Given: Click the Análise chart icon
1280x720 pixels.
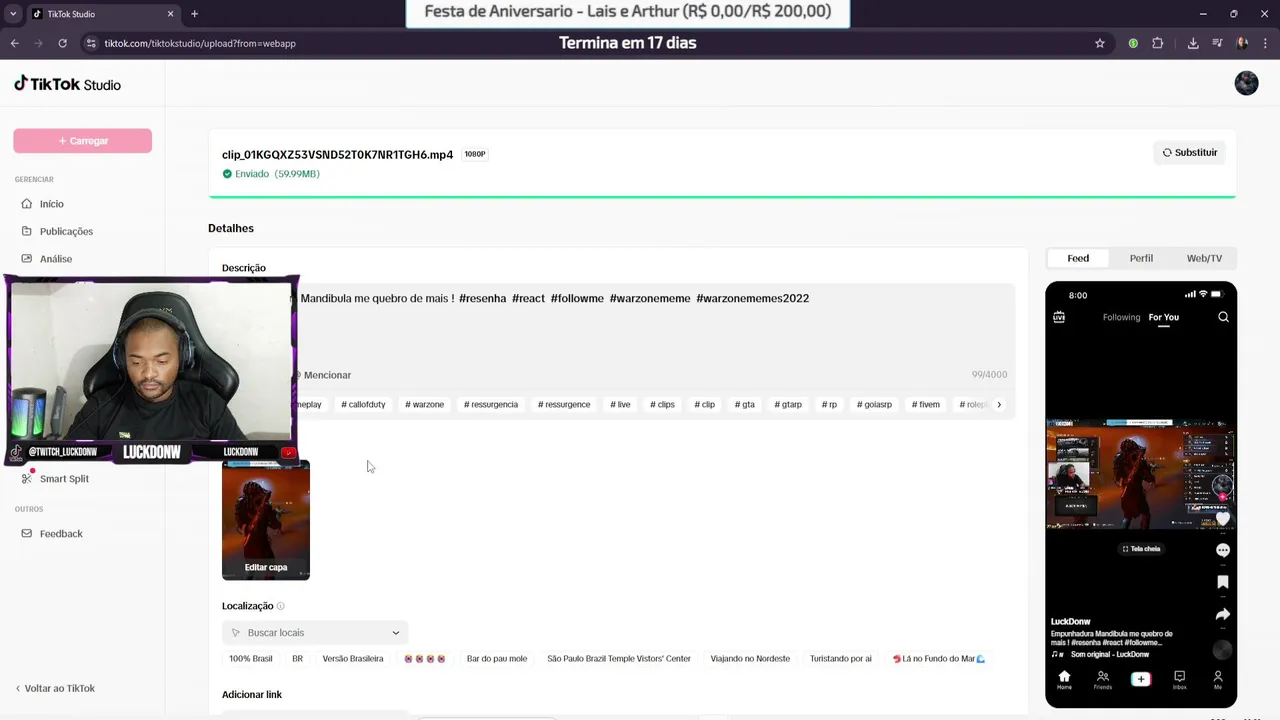Looking at the screenshot, I should click(27, 258).
